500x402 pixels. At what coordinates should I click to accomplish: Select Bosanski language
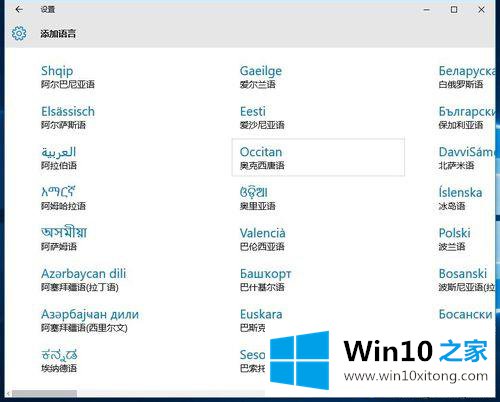pyautogui.click(x=467, y=280)
